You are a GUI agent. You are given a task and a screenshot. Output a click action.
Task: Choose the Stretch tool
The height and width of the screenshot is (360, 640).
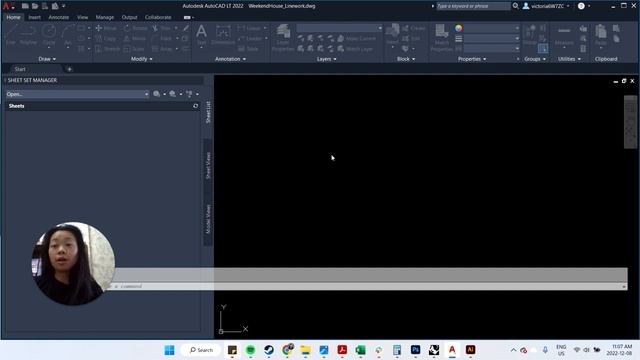coord(108,49)
